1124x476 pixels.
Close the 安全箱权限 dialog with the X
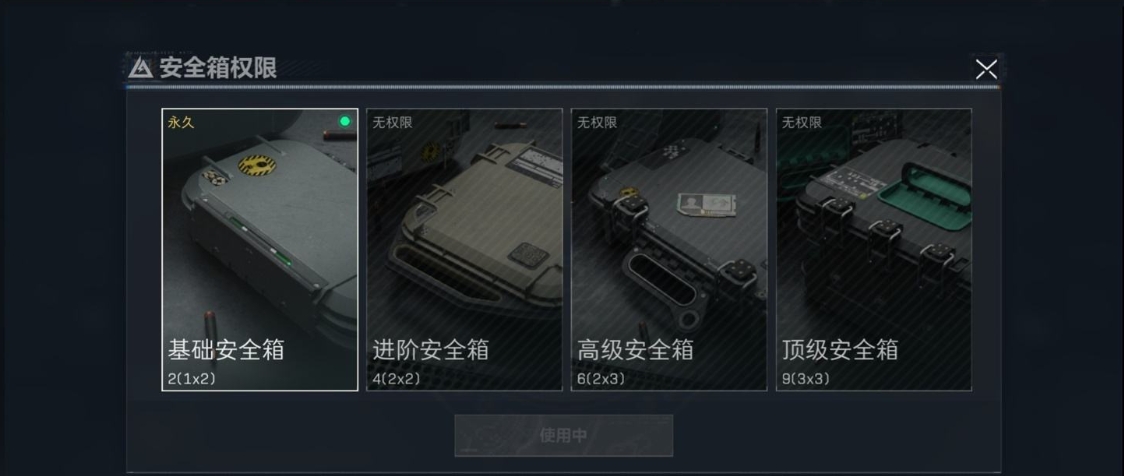986,69
